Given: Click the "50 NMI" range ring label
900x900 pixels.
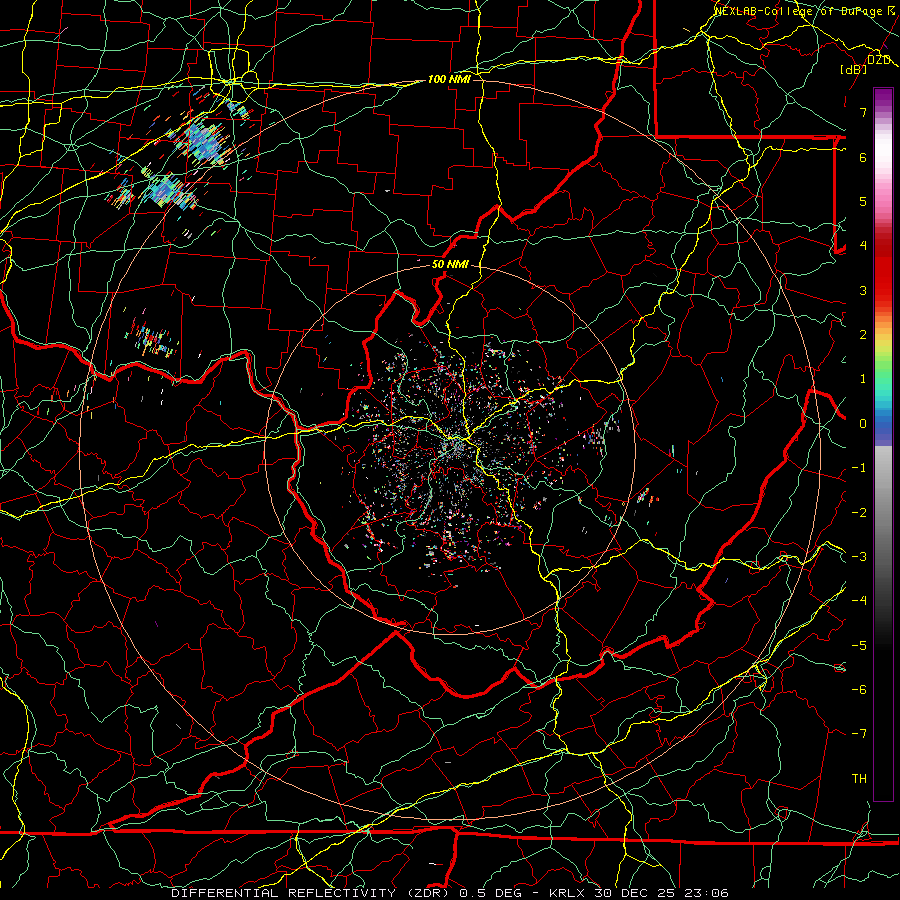Looking at the screenshot, I should [x=450, y=265].
